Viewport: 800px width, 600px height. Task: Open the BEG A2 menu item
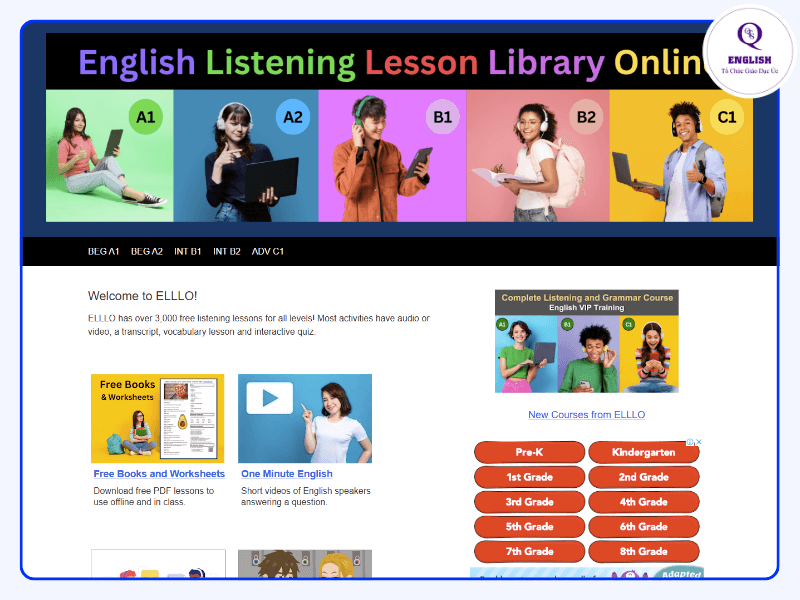click(147, 252)
